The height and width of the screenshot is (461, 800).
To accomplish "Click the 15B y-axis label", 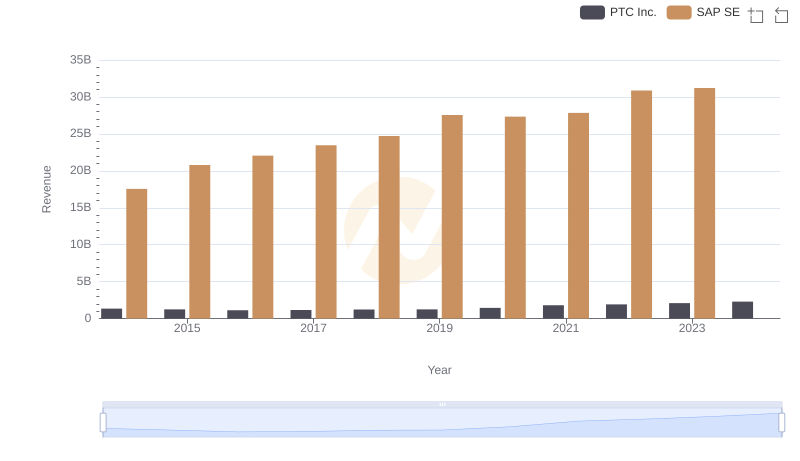I will click(x=81, y=208).
